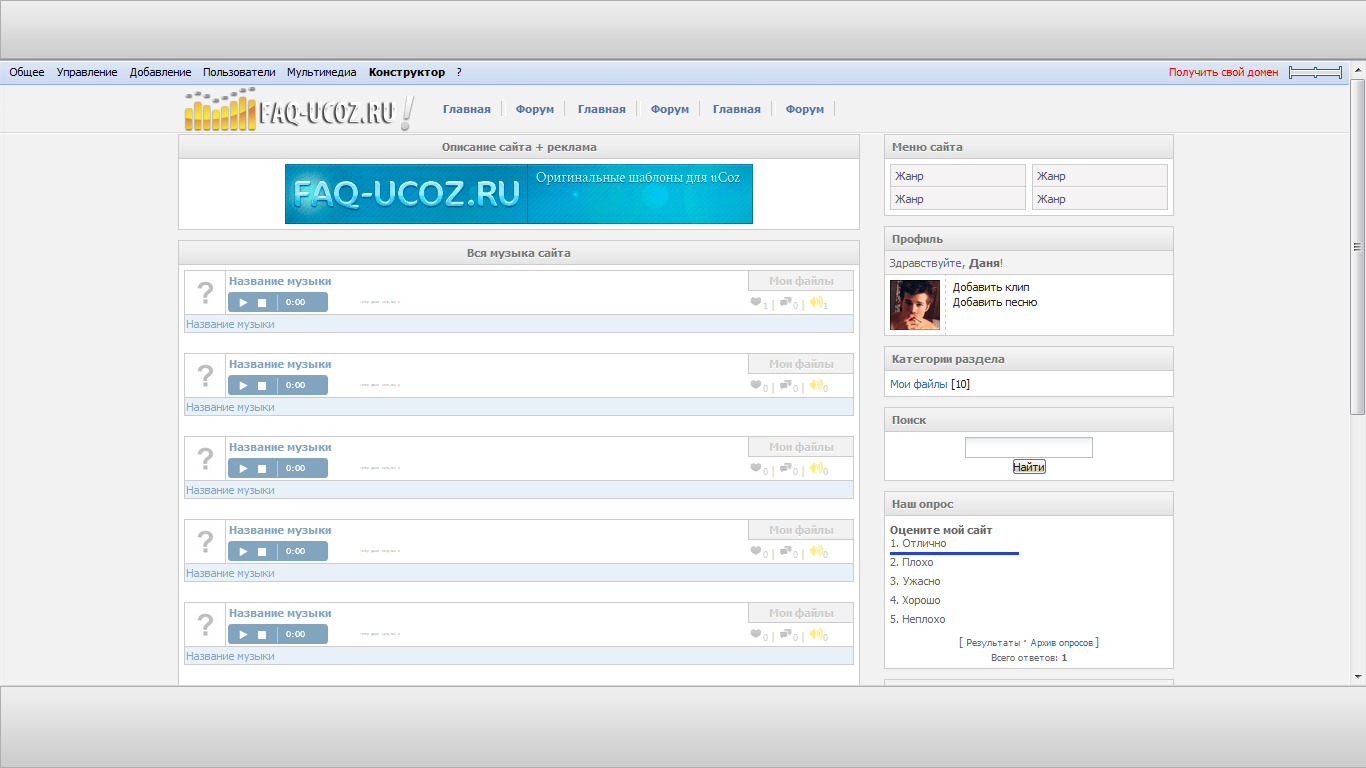Image resolution: width=1366 pixels, height=768 pixels.
Task: Click the ? help menu item
Action: (x=459, y=72)
